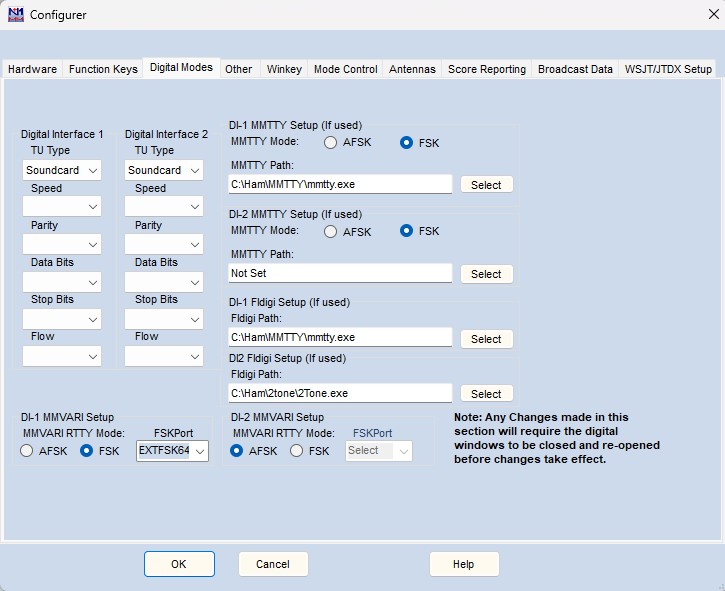Expand Digital Interface 2 Flow dropdown
This screenshot has width=725, height=591.
point(164,357)
